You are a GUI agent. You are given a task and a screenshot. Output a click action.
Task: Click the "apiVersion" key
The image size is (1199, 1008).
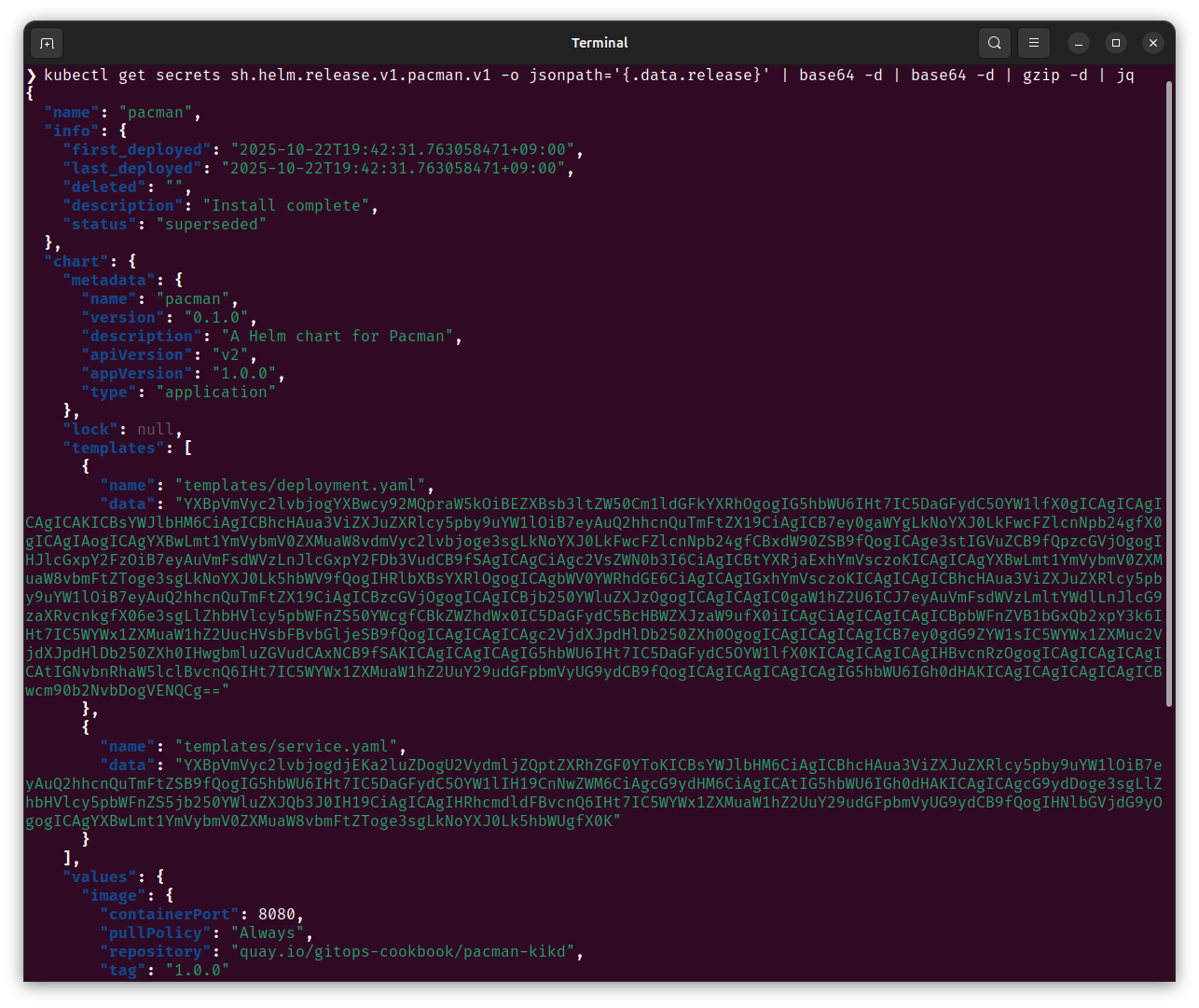pos(137,354)
